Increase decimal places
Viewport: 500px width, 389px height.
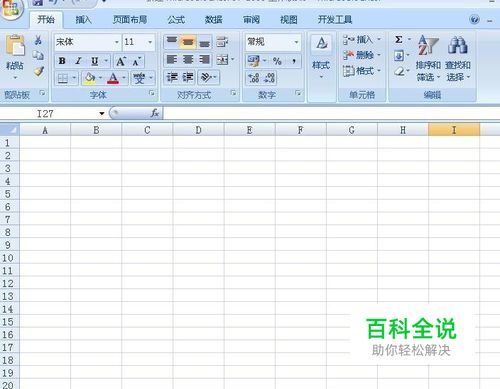(x=253, y=78)
